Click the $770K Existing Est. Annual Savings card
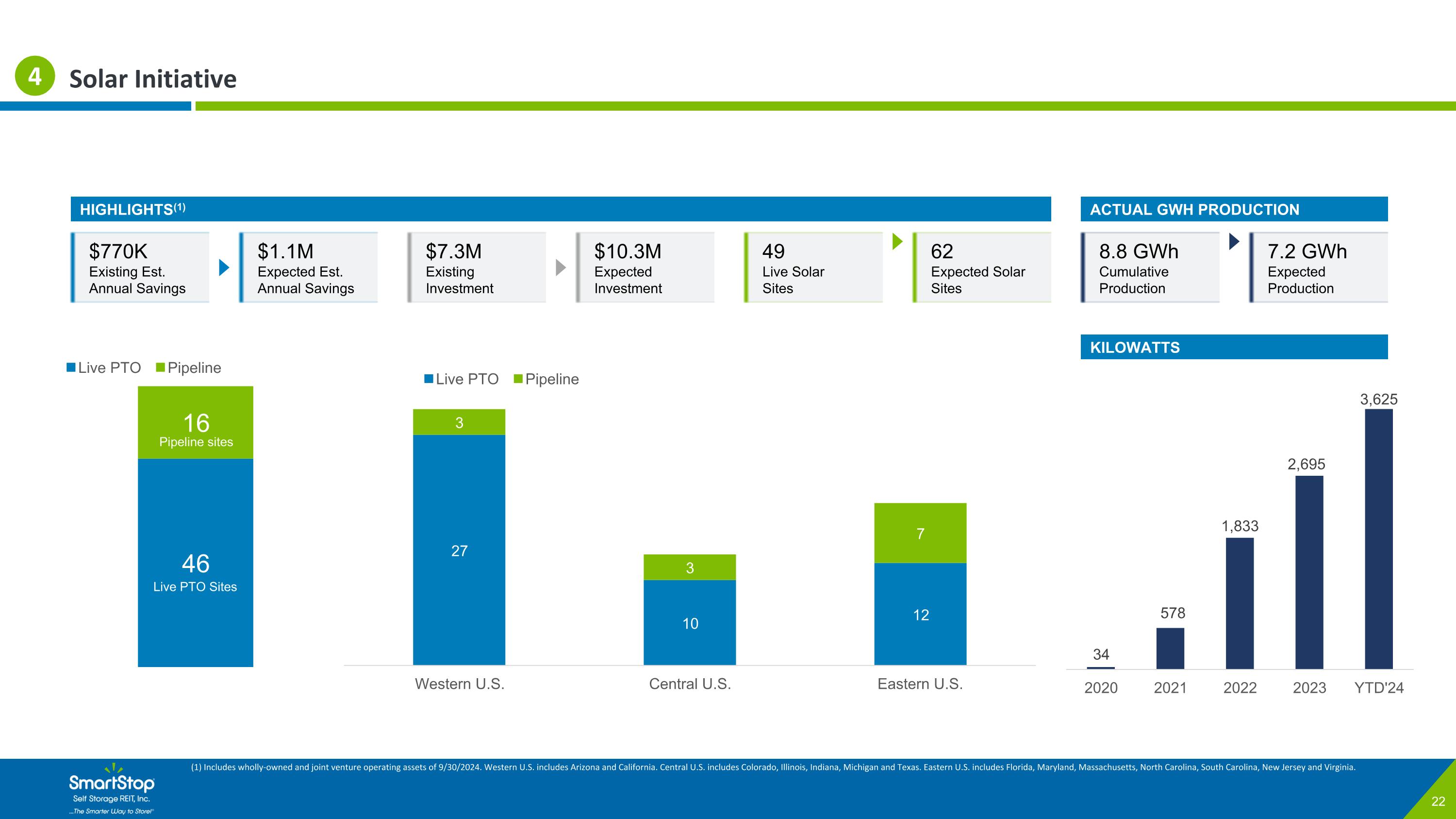 tap(140, 267)
